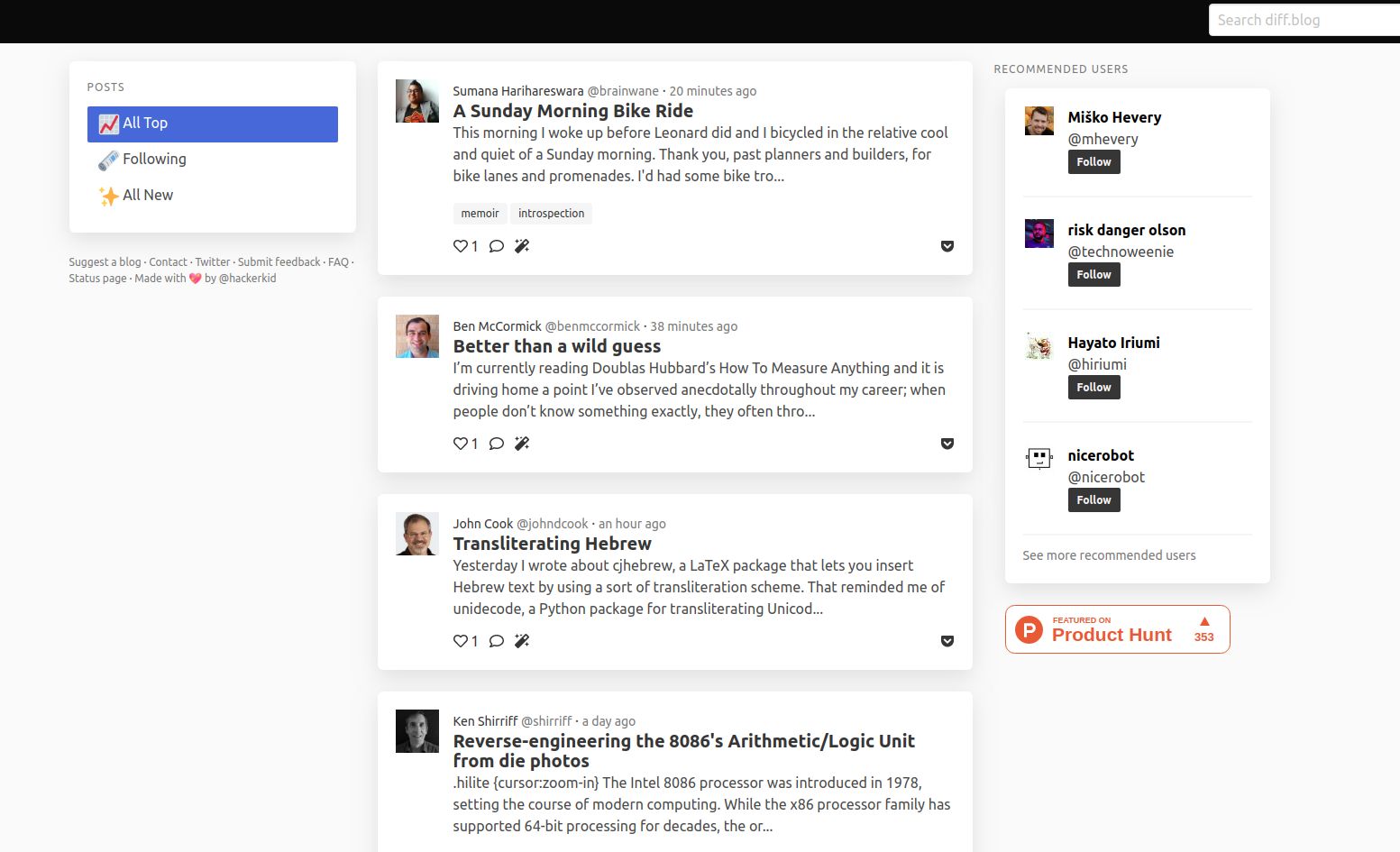The width and height of the screenshot is (1400, 852).
Task: Follow nicerobot
Action: (1093, 499)
